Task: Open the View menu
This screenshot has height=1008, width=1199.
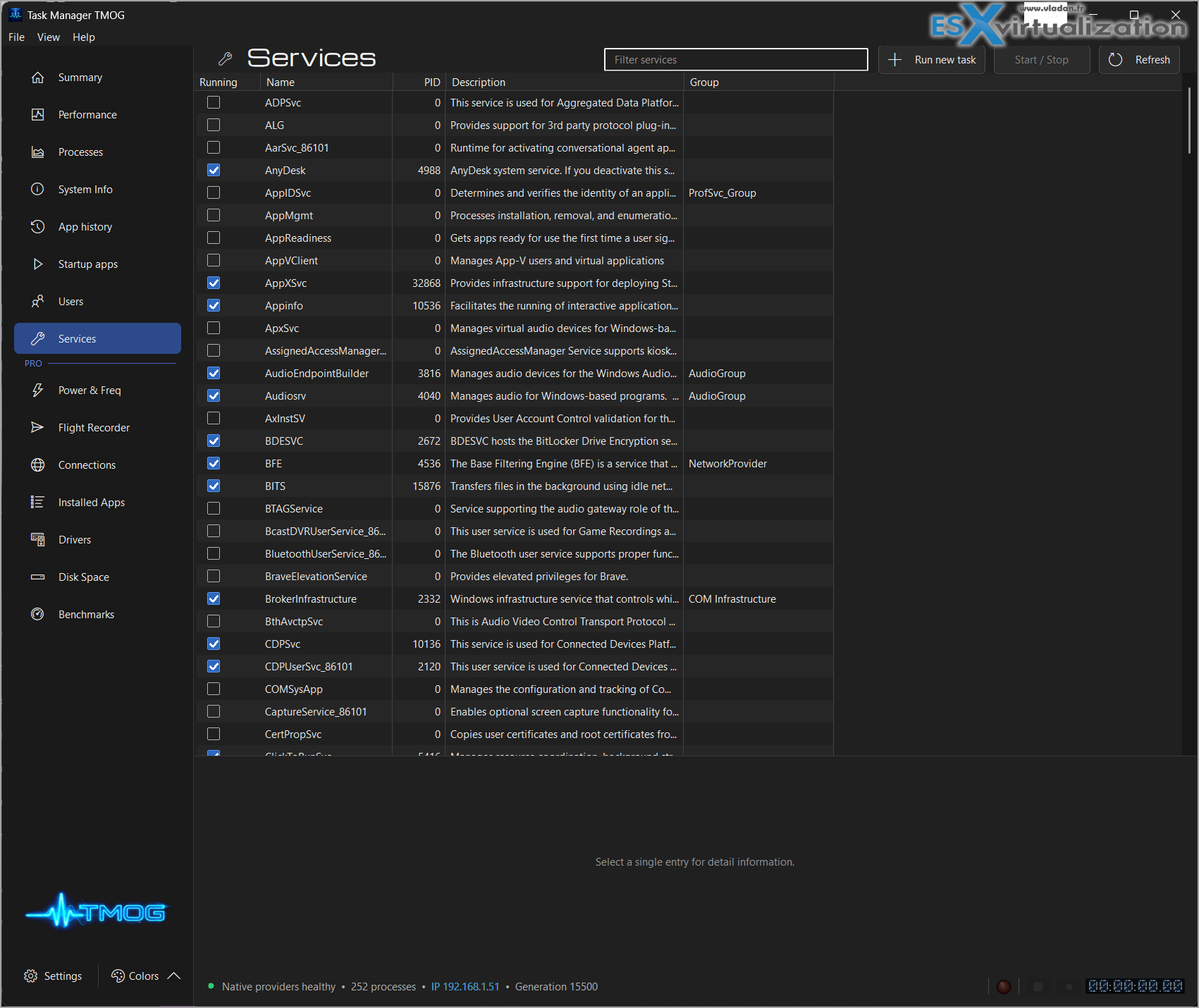Action: click(49, 37)
